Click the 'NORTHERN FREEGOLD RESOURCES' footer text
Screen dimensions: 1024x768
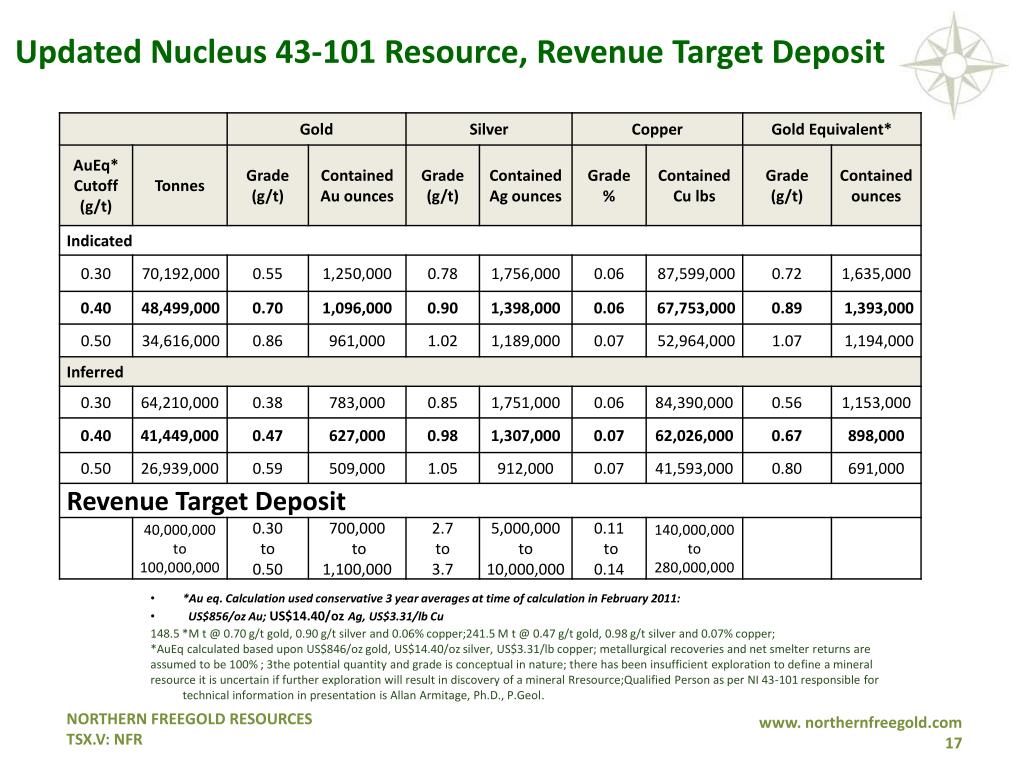[x=189, y=719]
